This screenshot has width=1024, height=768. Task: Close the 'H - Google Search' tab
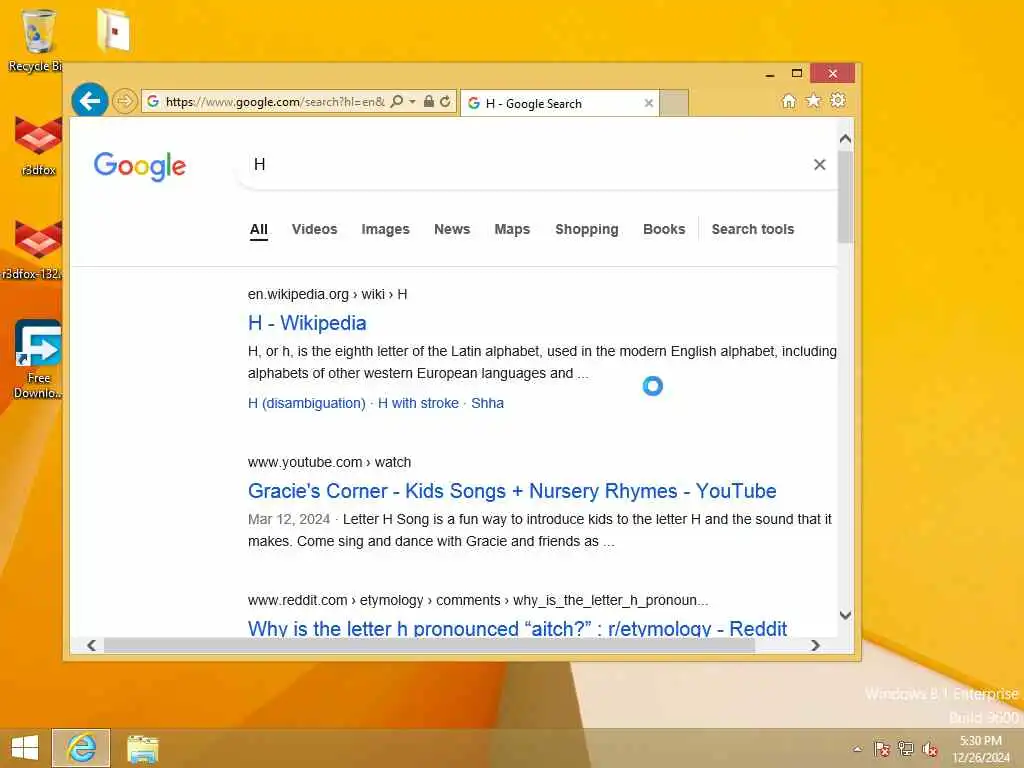(x=648, y=103)
